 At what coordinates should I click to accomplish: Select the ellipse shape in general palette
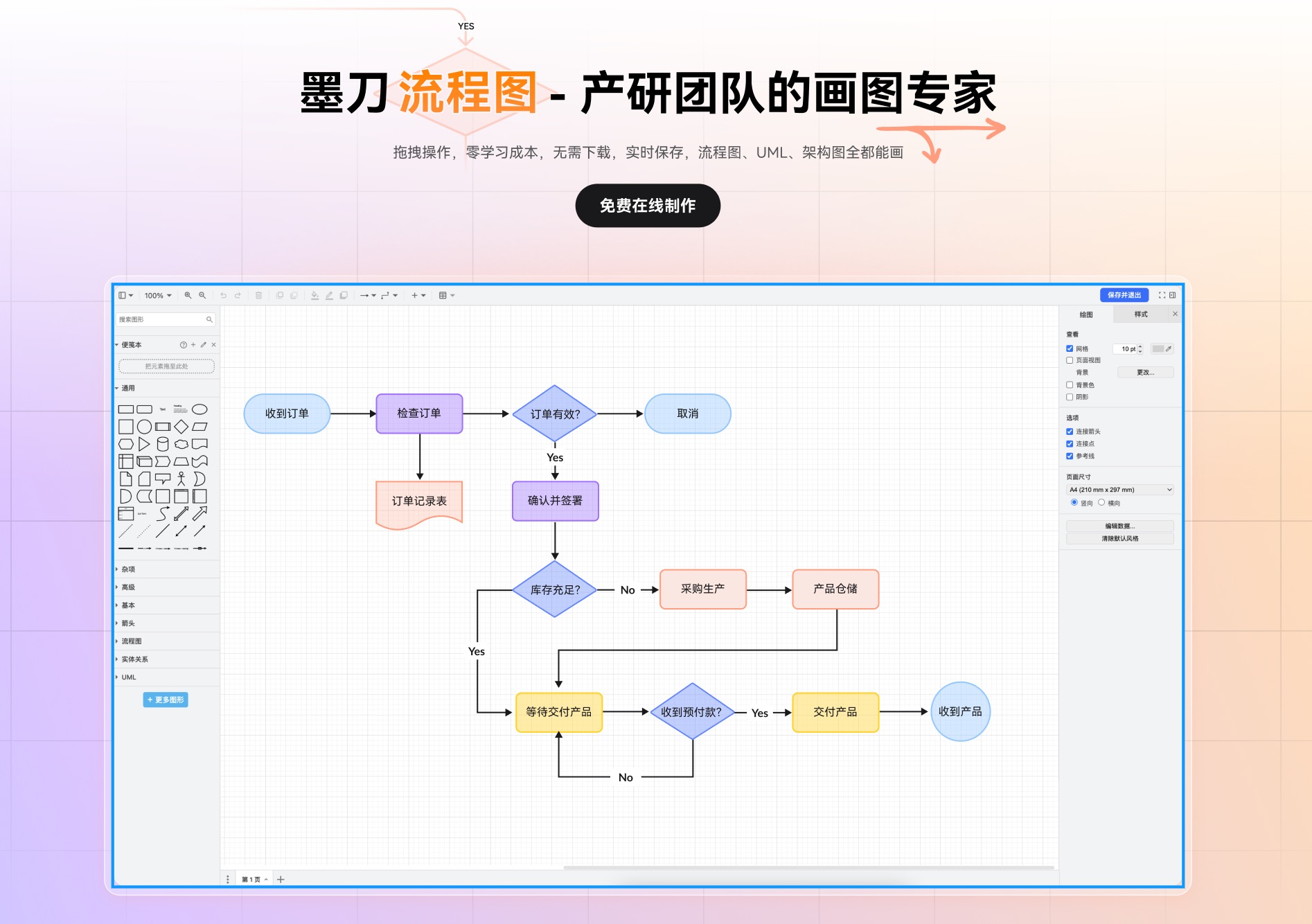[200, 409]
